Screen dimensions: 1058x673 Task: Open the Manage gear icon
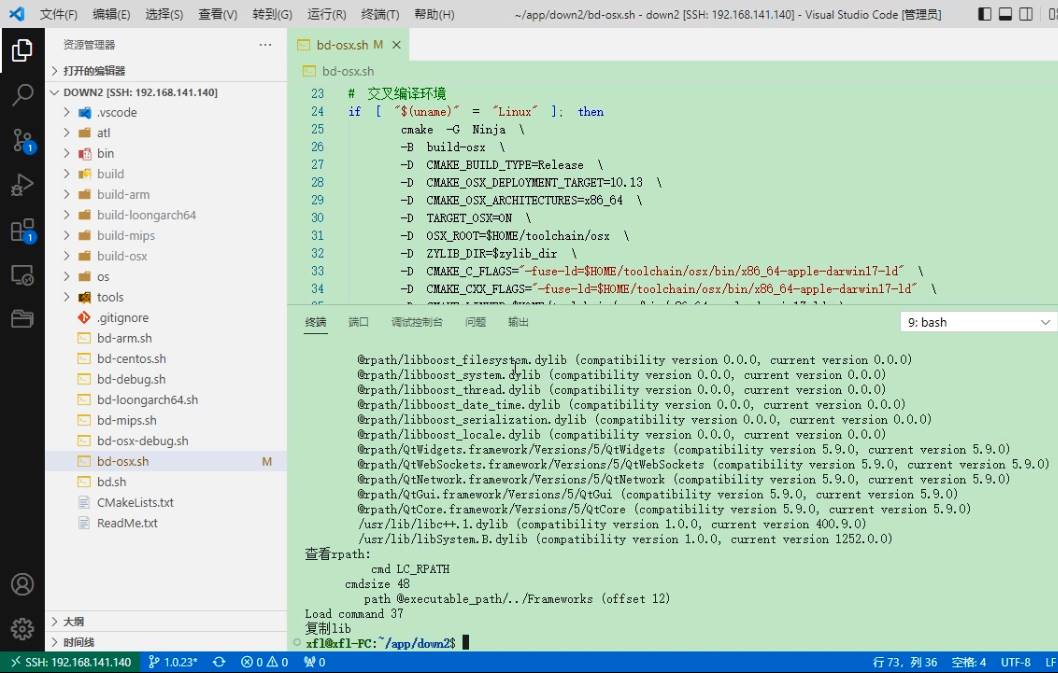click(22, 628)
